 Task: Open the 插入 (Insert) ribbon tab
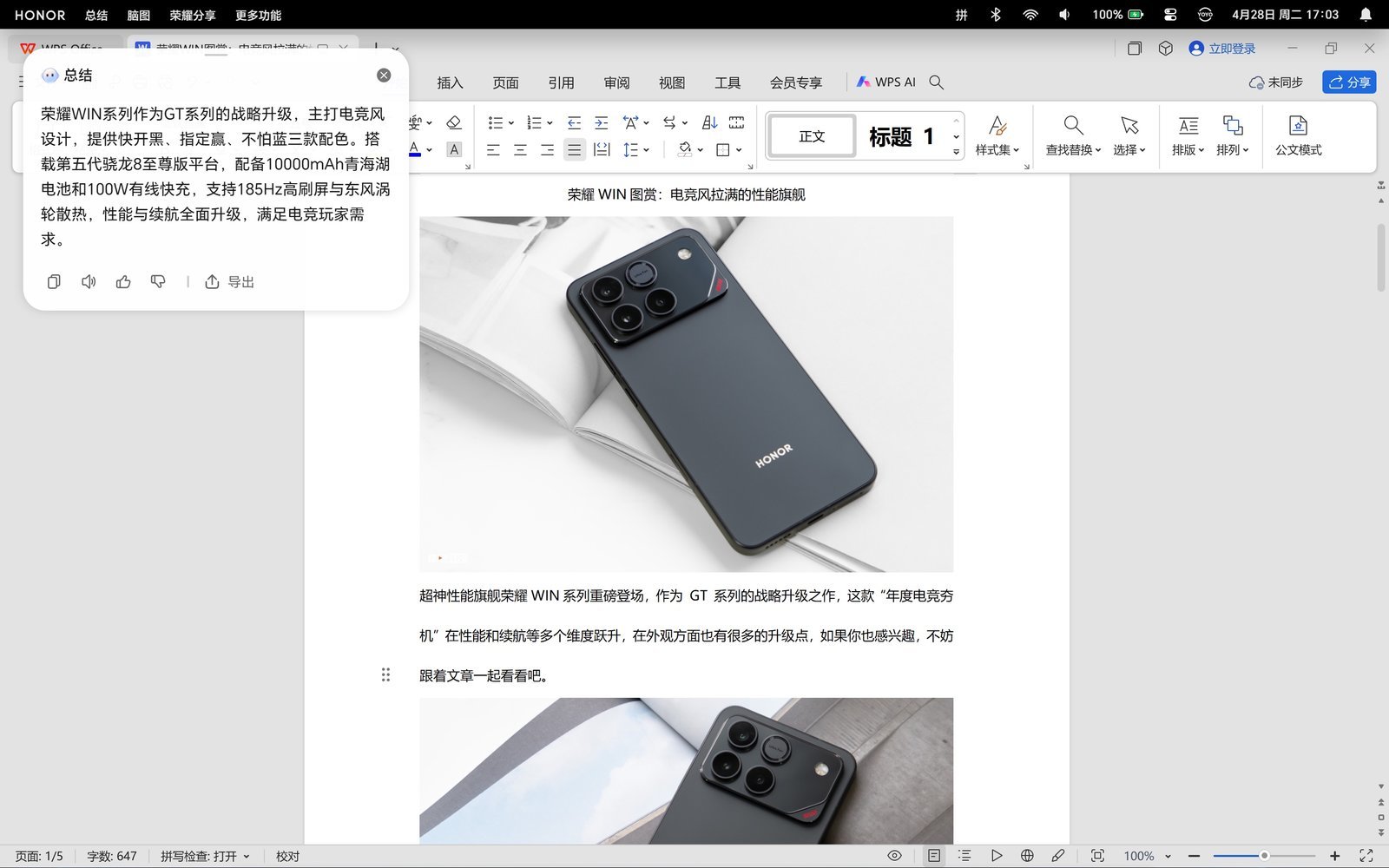(x=450, y=82)
